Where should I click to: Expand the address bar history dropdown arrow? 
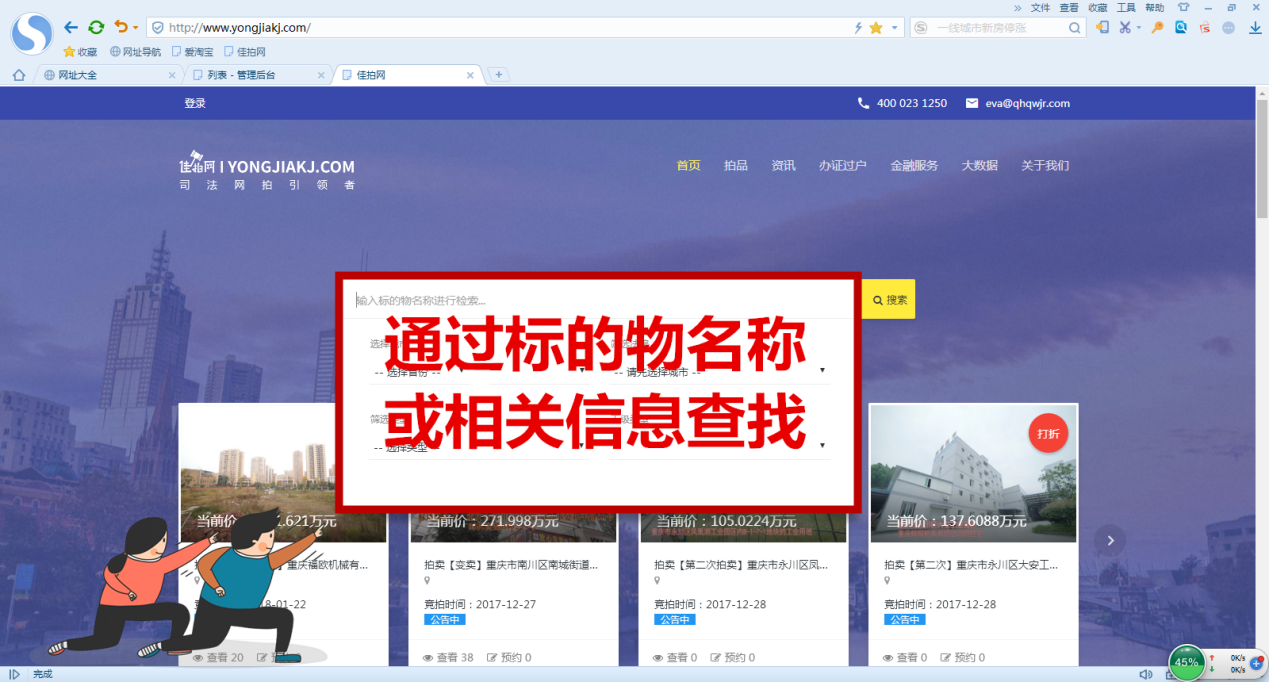[x=894, y=28]
